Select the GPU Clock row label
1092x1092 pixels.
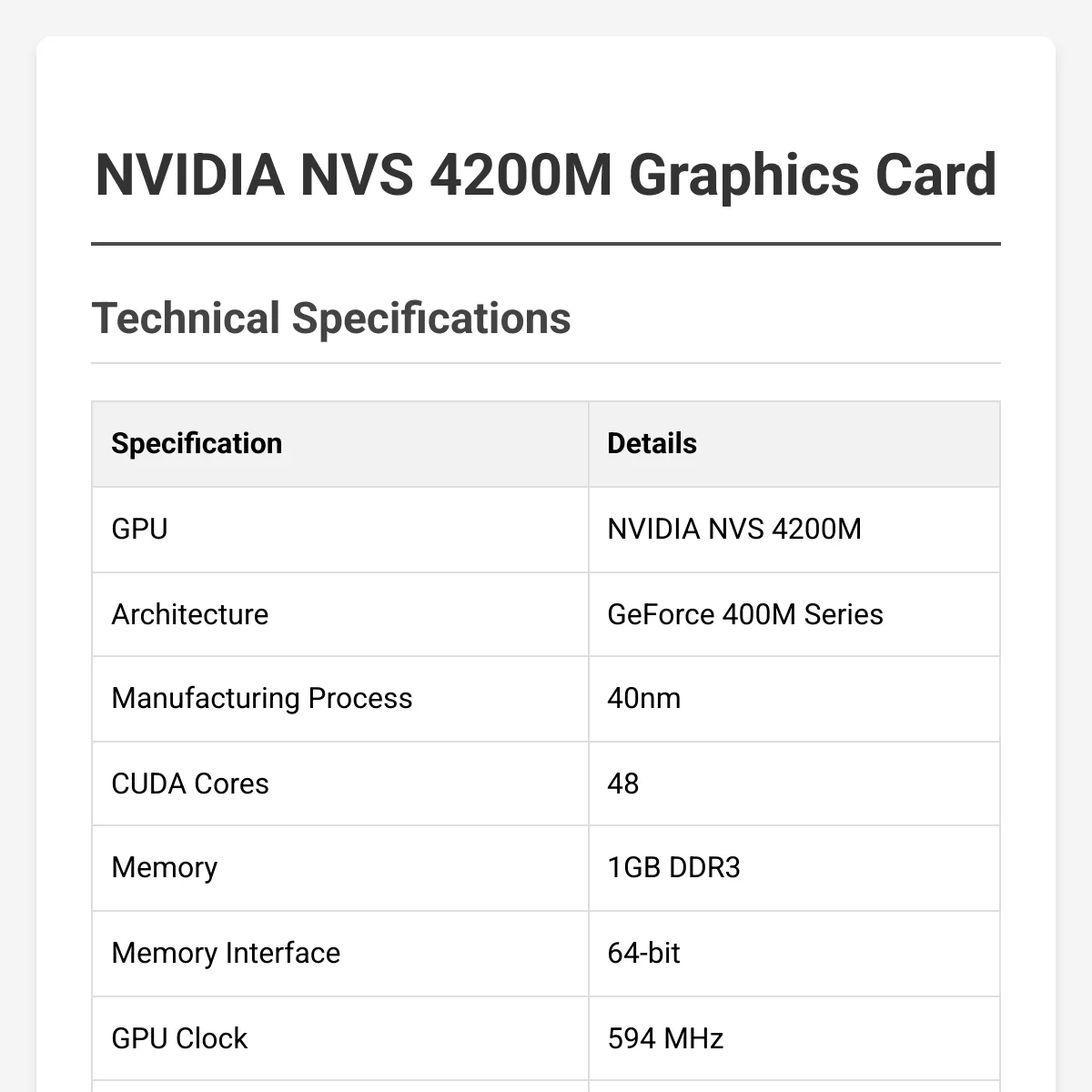tap(179, 1038)
